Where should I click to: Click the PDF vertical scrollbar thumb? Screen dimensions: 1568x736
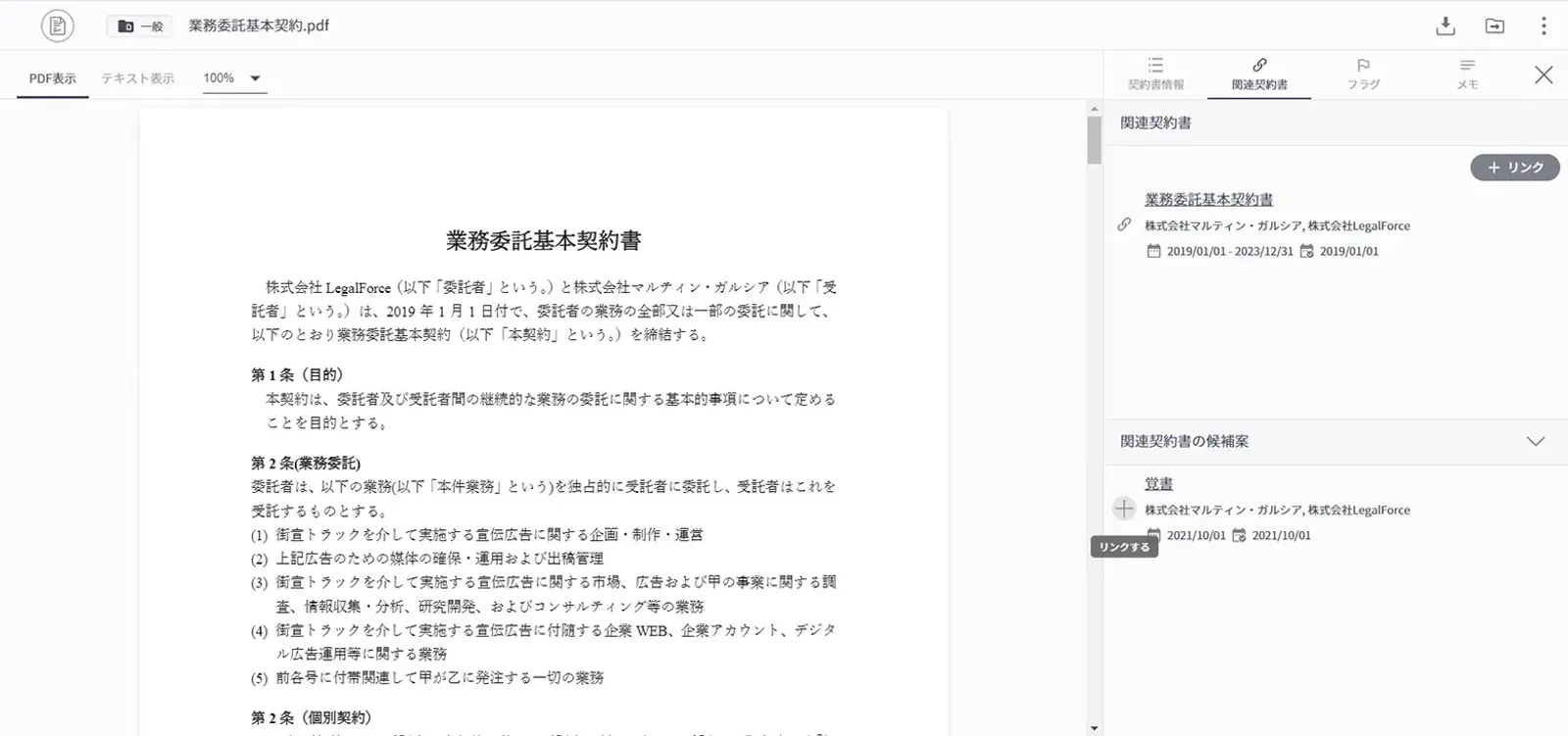coord(1095,140)
